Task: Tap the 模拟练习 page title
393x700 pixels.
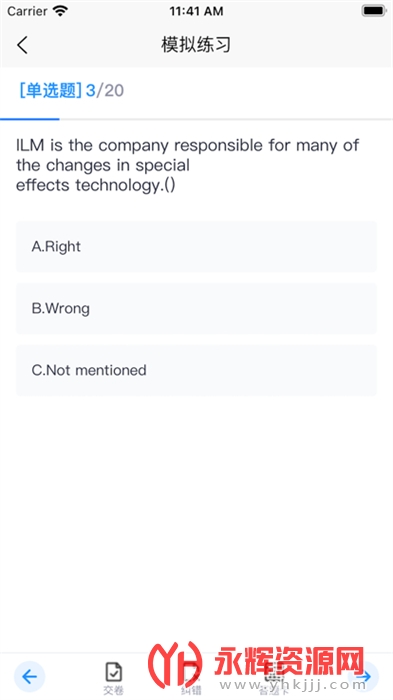Action: (196, 45)
